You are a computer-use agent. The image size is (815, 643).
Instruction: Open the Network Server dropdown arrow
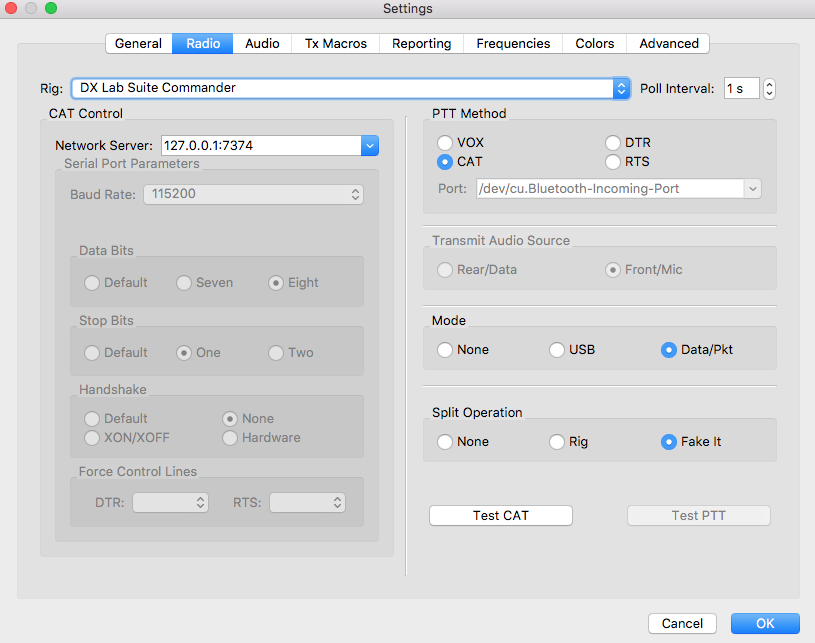pyautogui.click(x=369, y=146)
